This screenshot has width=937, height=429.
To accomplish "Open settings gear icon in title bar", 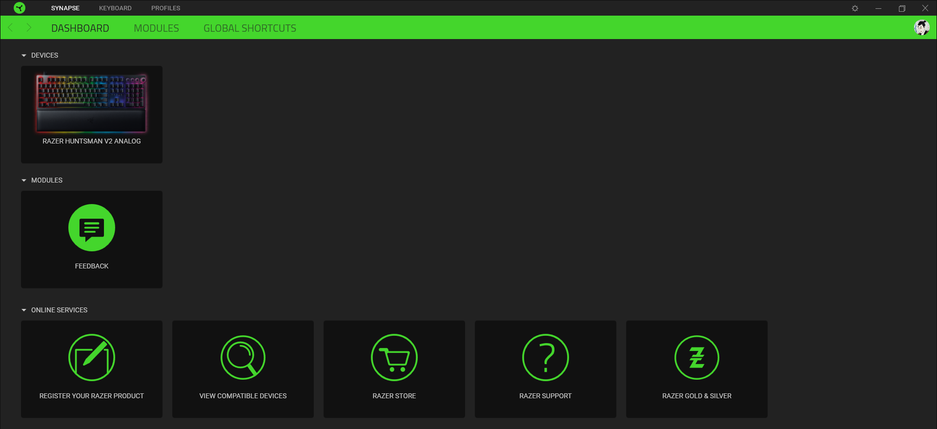I will point(855,8).
